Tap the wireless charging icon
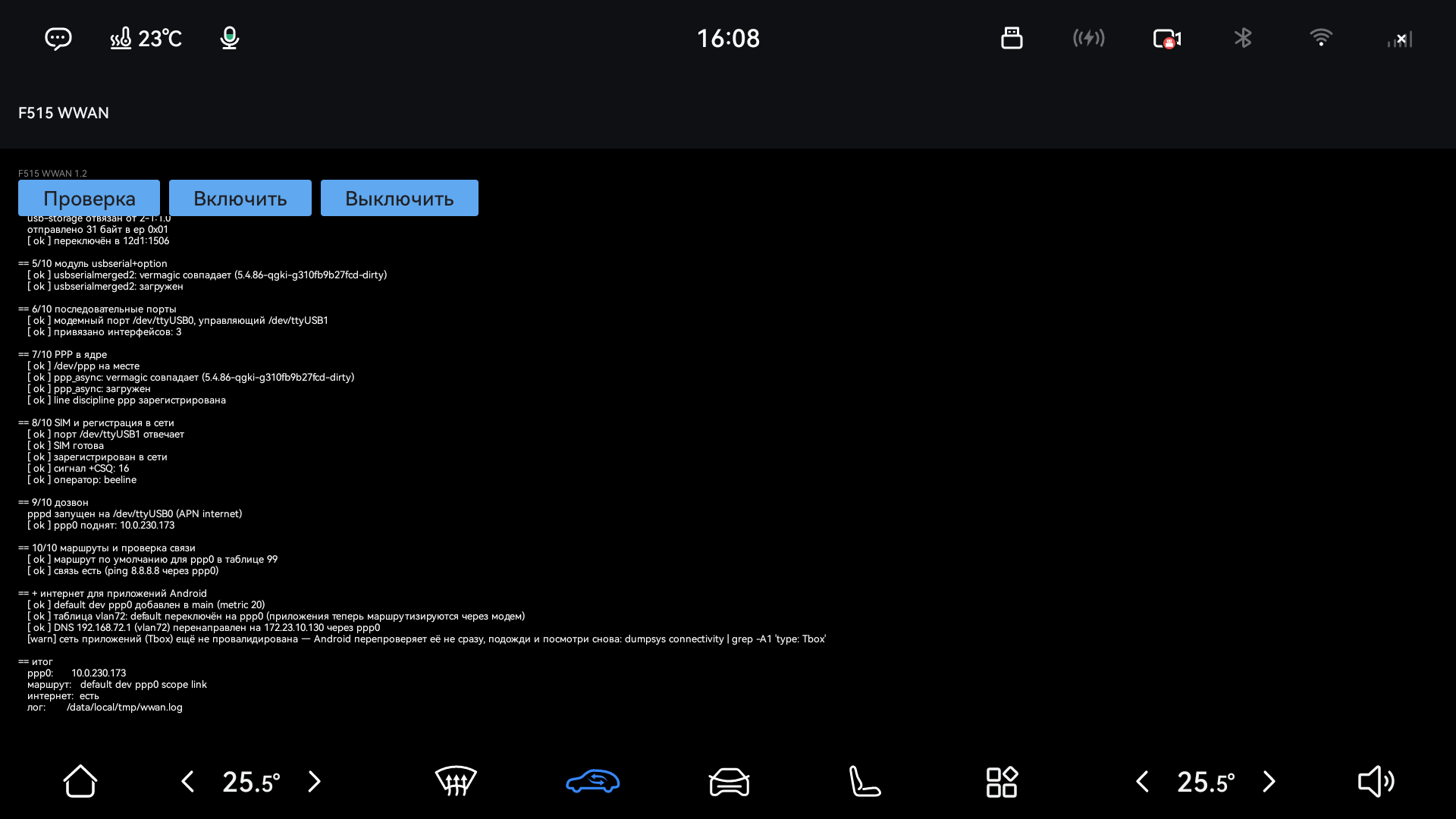 tap(1089, 38)
